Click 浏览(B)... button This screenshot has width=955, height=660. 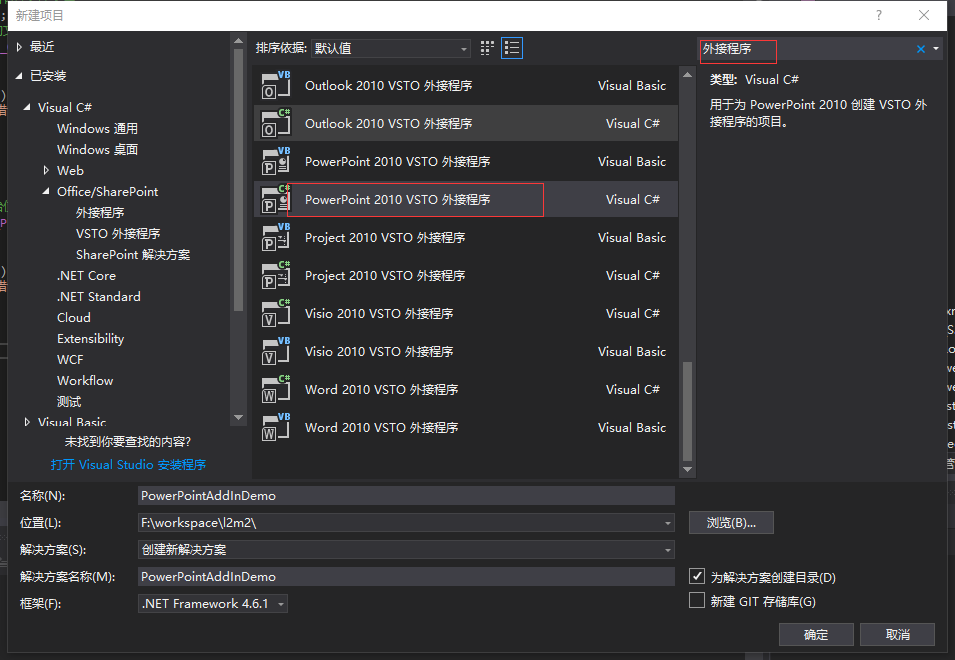(x=731, y=522)
